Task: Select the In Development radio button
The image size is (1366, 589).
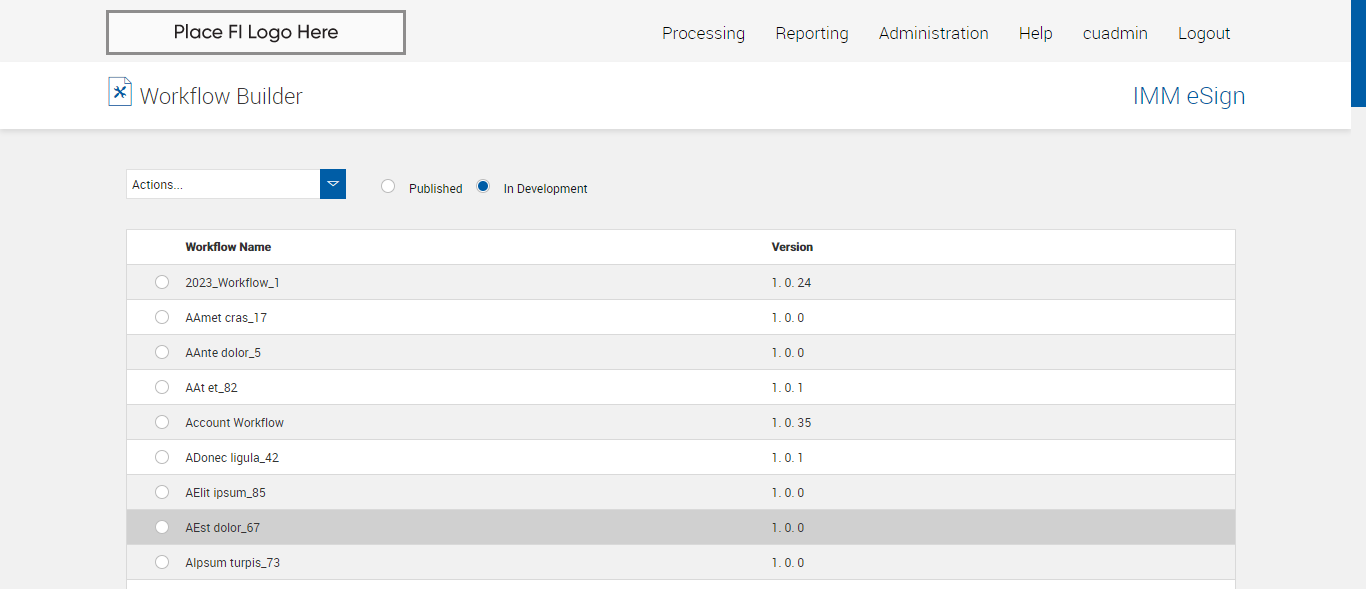Action: click(483, 186)
